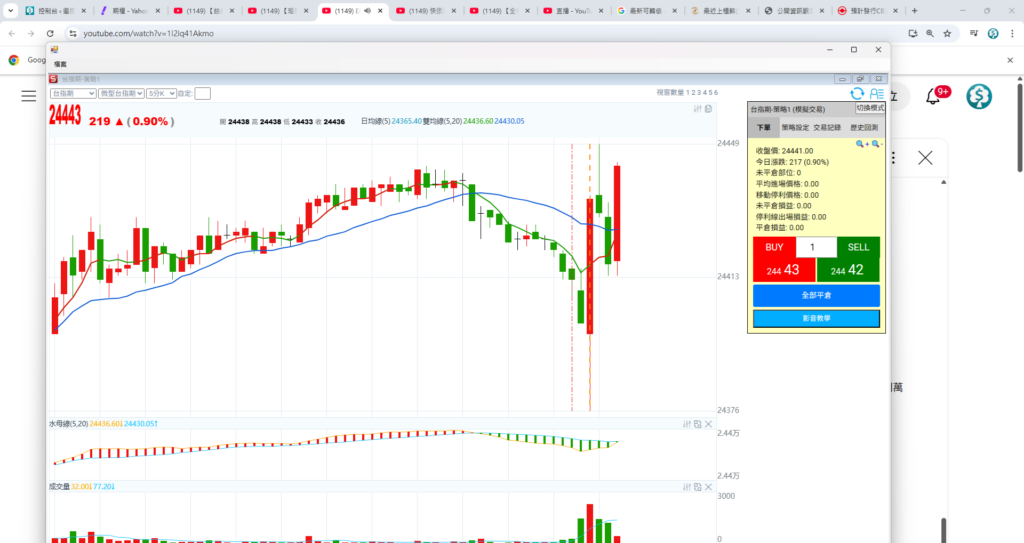Image resolution: width=1024 pixels, height=543 pixels.
Task: Mute the playing YouTube tab speaker icon
Action: pos(367,10)
